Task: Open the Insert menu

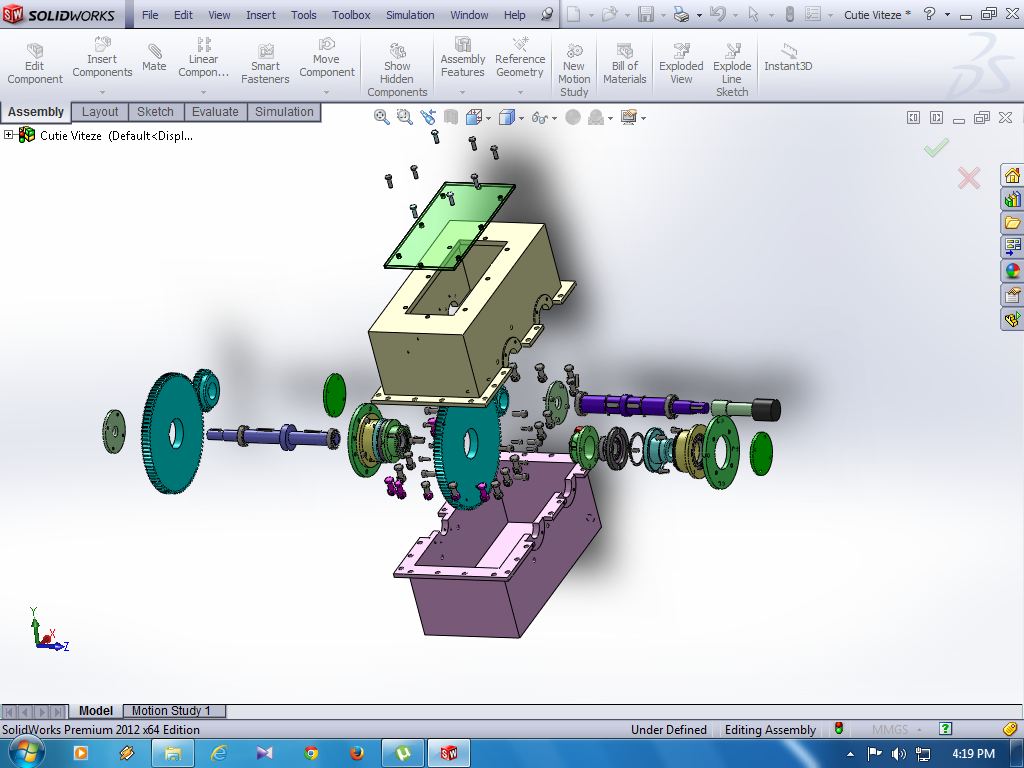Action: pyautogui.click(x=261, y=14)
